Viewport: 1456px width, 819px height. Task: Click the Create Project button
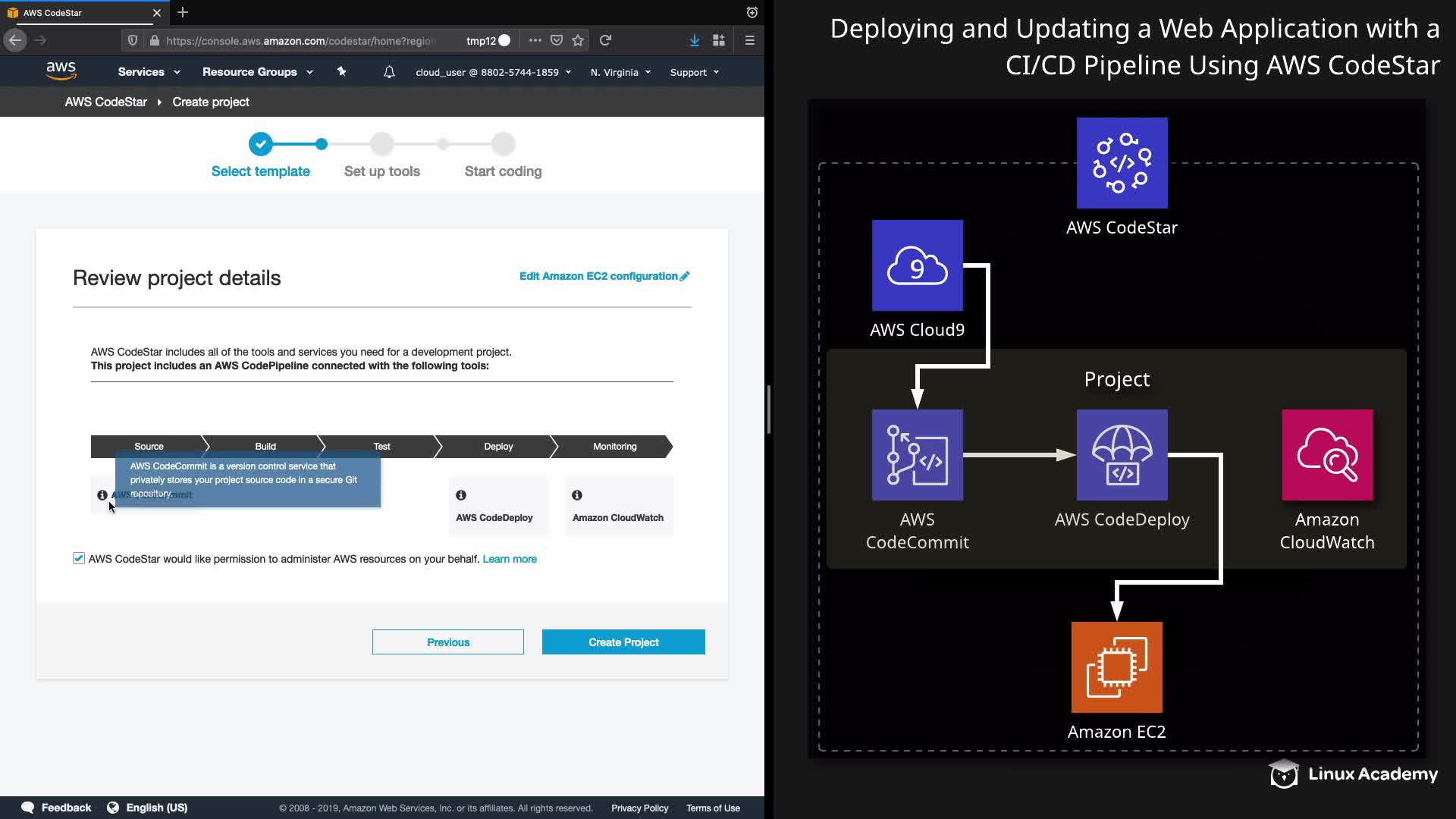623,642
